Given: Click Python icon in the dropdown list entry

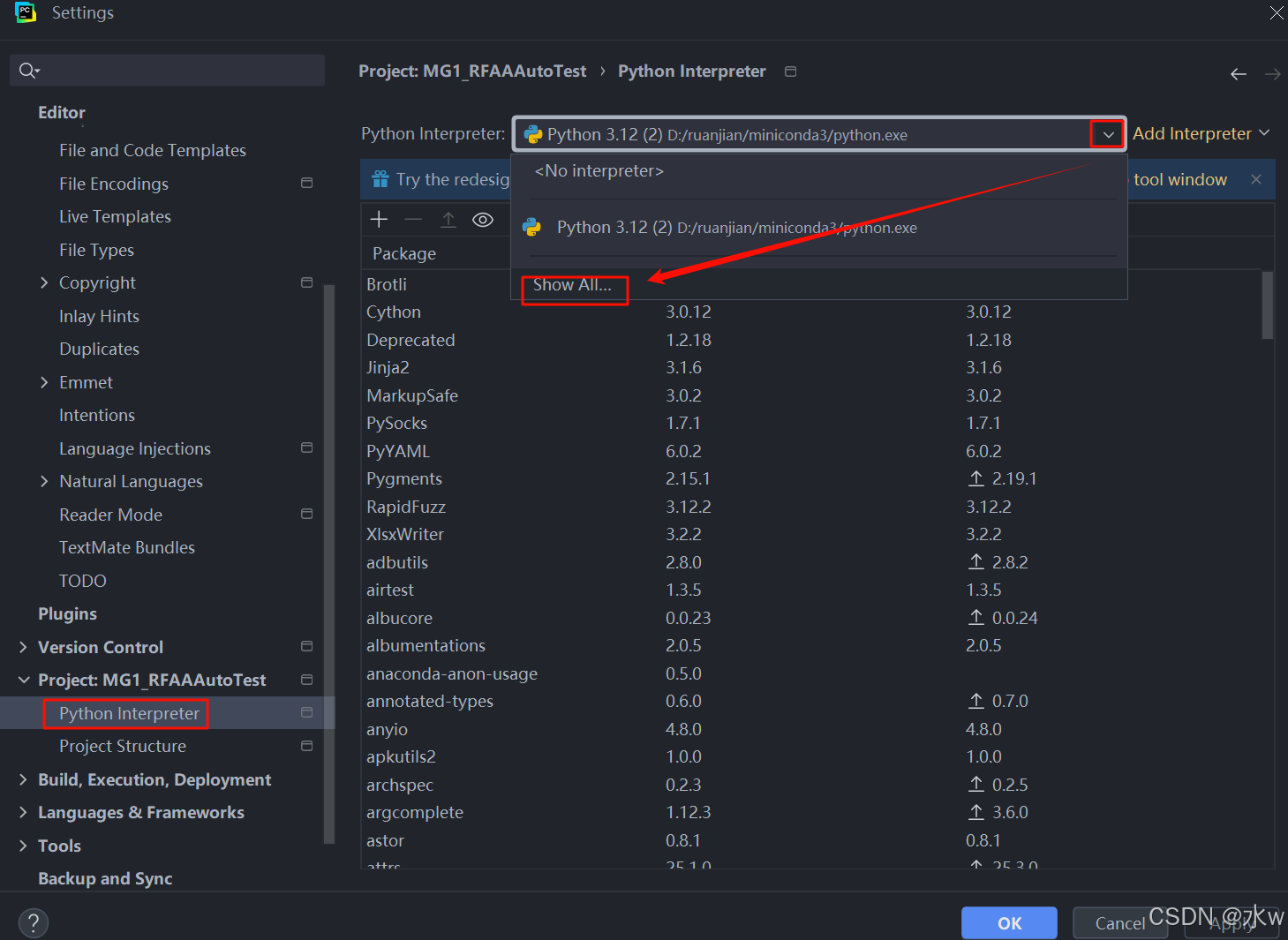Looking at the screenshot, I should [x=531, y=227].
